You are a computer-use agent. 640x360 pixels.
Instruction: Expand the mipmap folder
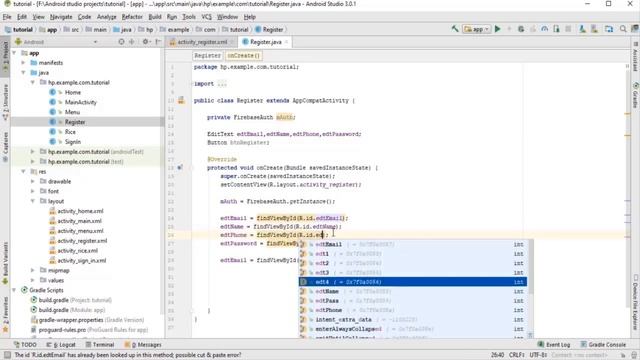(x=33, y=270)
